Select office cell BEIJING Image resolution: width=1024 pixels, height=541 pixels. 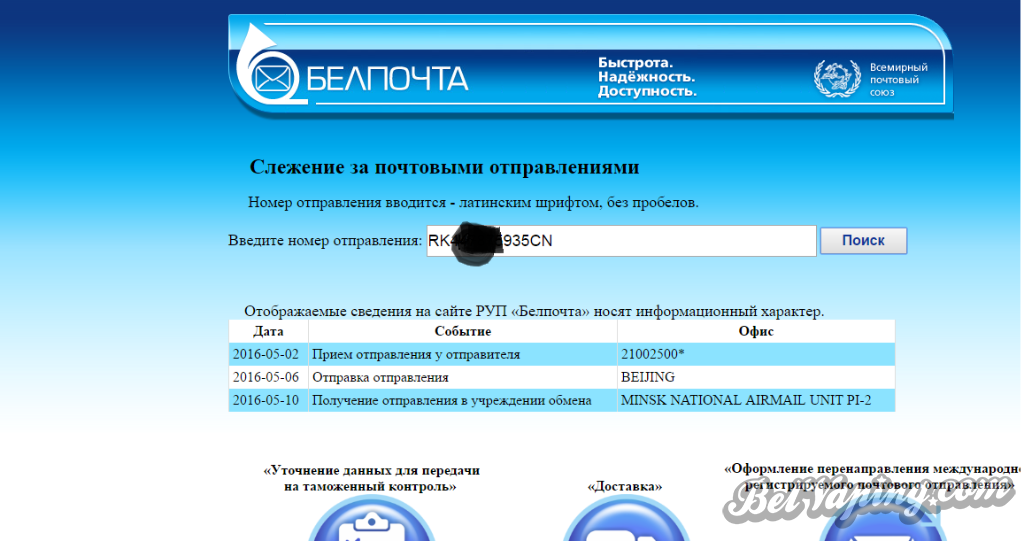(x=756, y=377)
